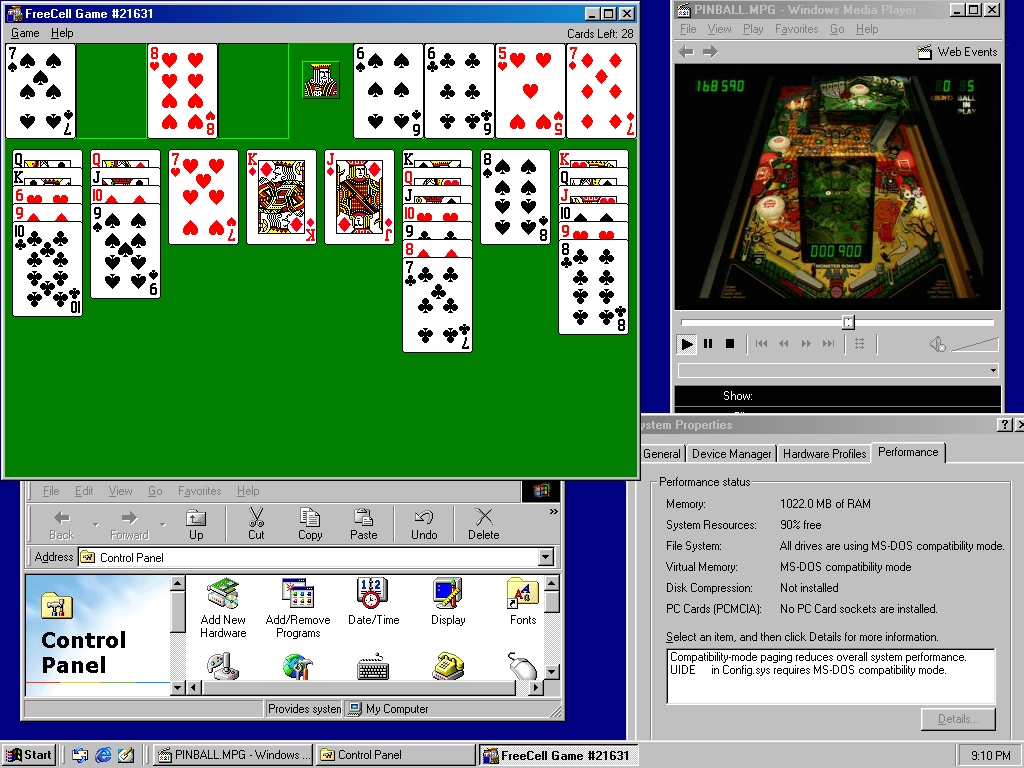
Task: Switch to the General tab
Action: click(662, 454)
